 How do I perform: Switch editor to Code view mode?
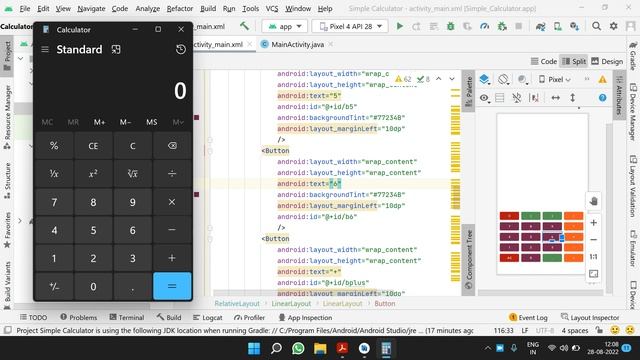coord(544,61)
